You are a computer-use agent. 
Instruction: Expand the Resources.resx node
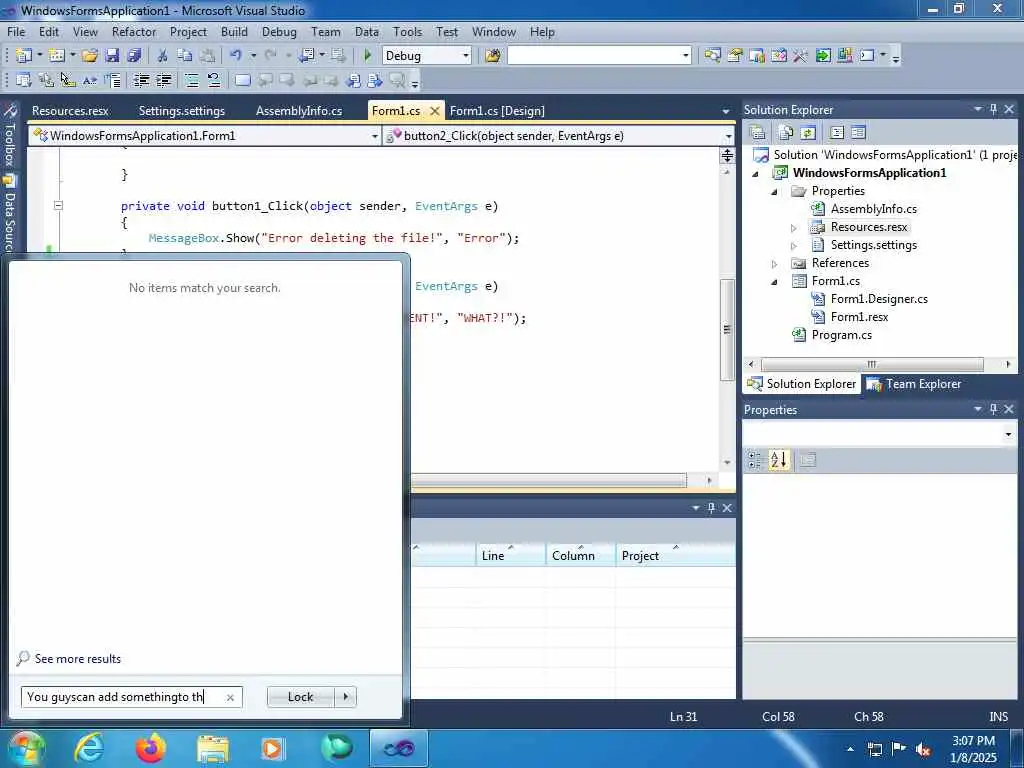point(793,228)
